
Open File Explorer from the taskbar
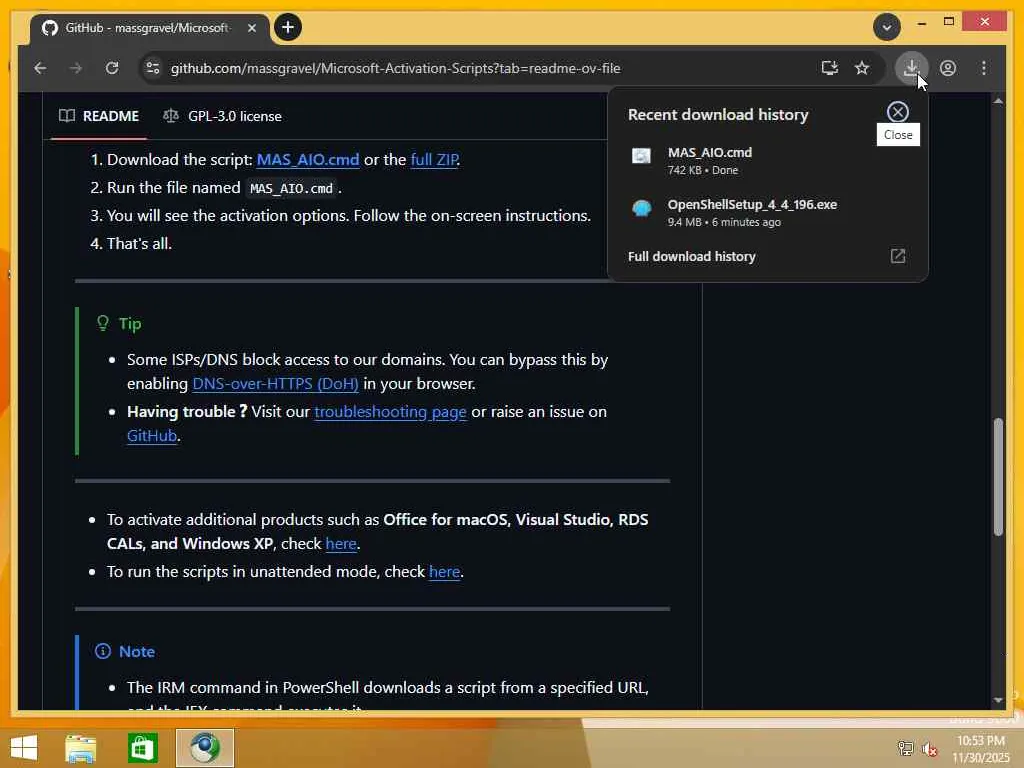click(x=80, y=748)
